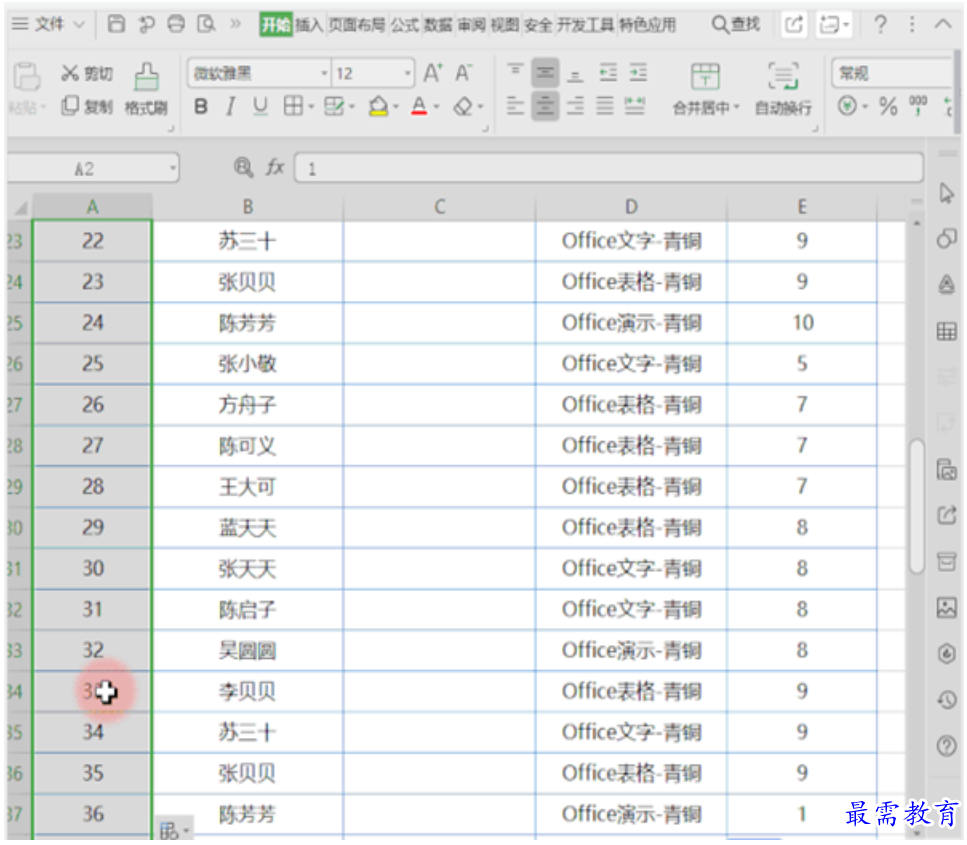
Task: Click the Paste (粘贴) clipboard icon
Action: [27, 77]
